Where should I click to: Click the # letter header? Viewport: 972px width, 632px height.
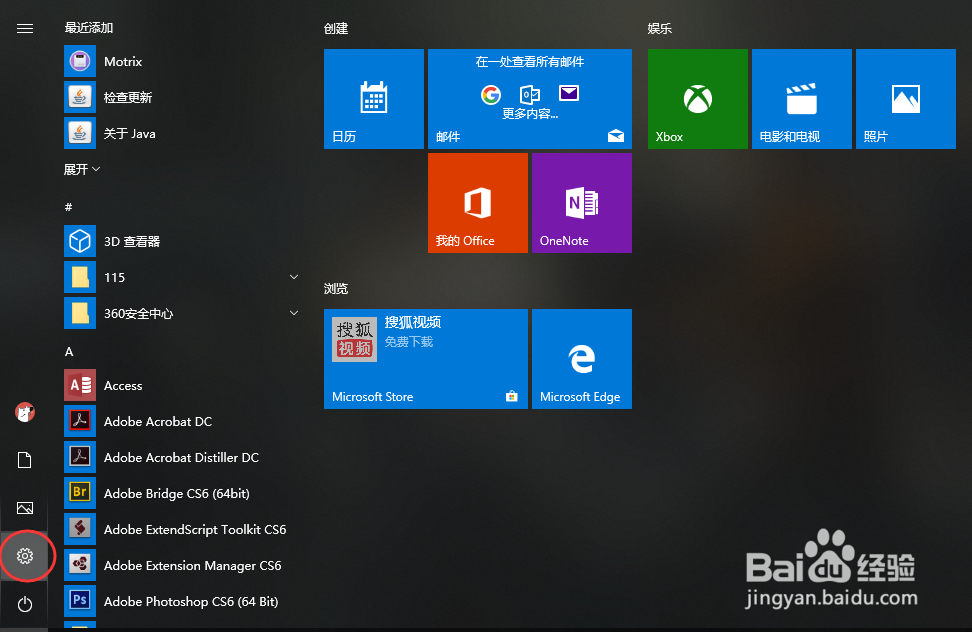69,207
